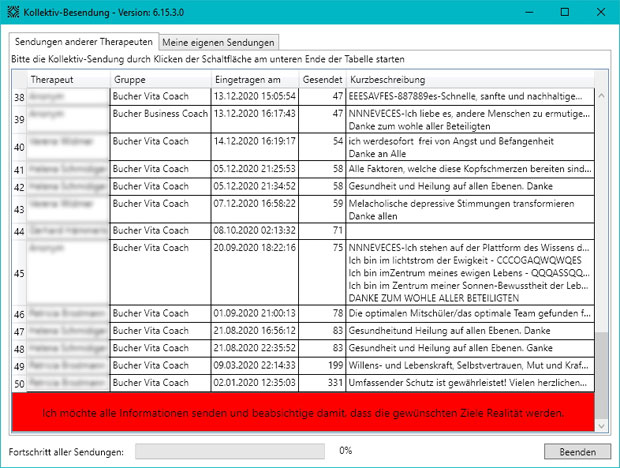620x468 pixels.
Task: Click description about Angst und Befangenheit
Action: [470, 147]
